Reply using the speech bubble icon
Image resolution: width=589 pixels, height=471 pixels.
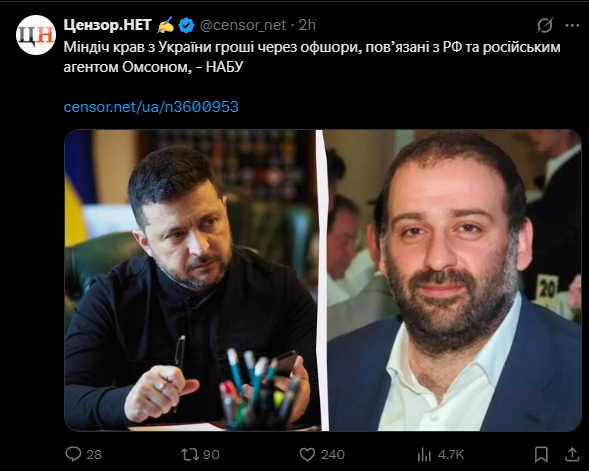[73, 454]
